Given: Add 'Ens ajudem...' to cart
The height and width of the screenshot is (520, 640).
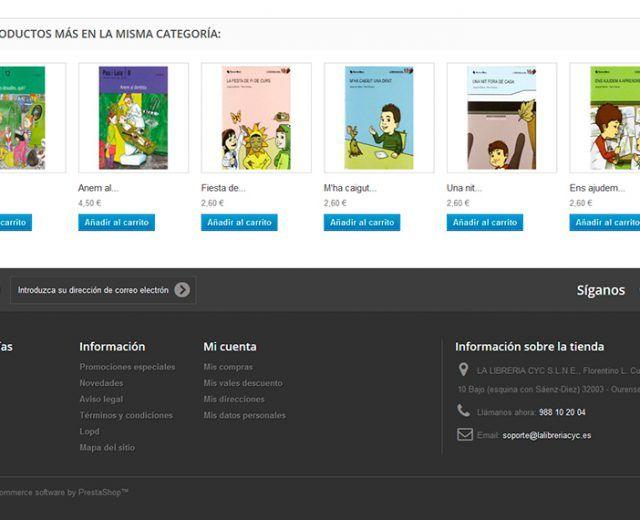Looking at the screenshot, I should (x=605, y=222).
